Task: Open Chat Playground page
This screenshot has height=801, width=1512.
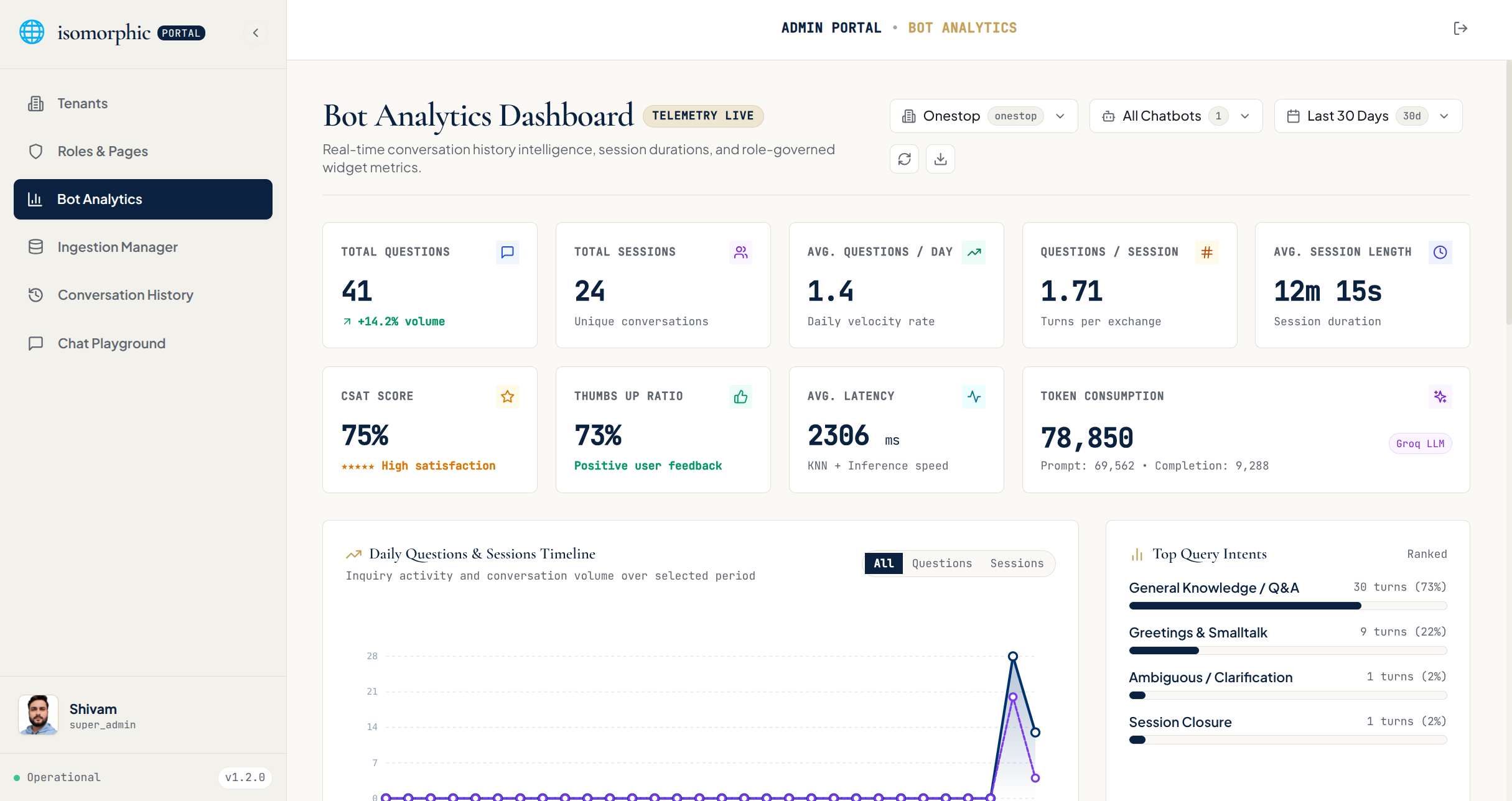Action: [x=143, y=343]
